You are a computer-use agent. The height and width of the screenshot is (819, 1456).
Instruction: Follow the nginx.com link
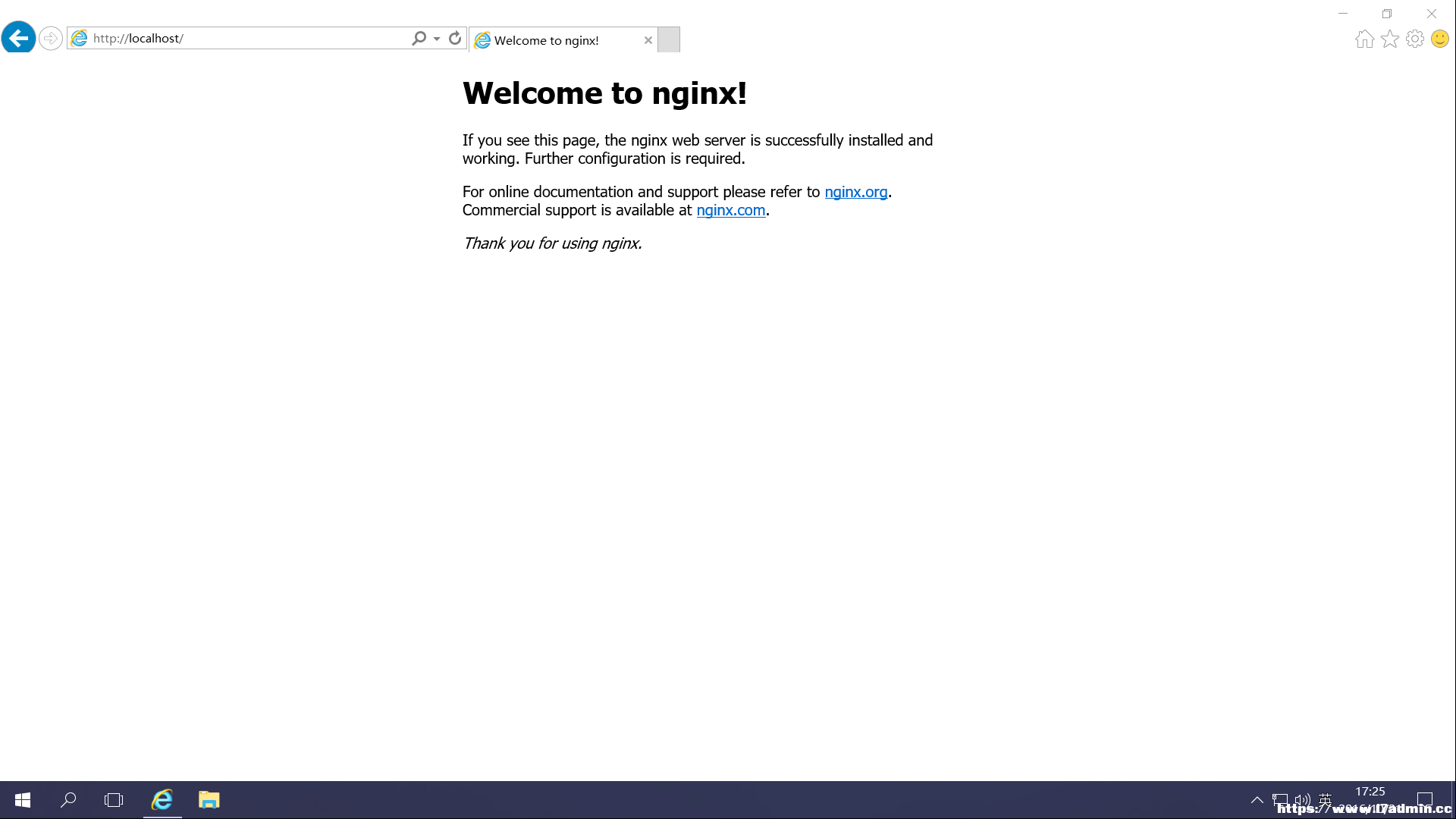(x=731, y=210)
